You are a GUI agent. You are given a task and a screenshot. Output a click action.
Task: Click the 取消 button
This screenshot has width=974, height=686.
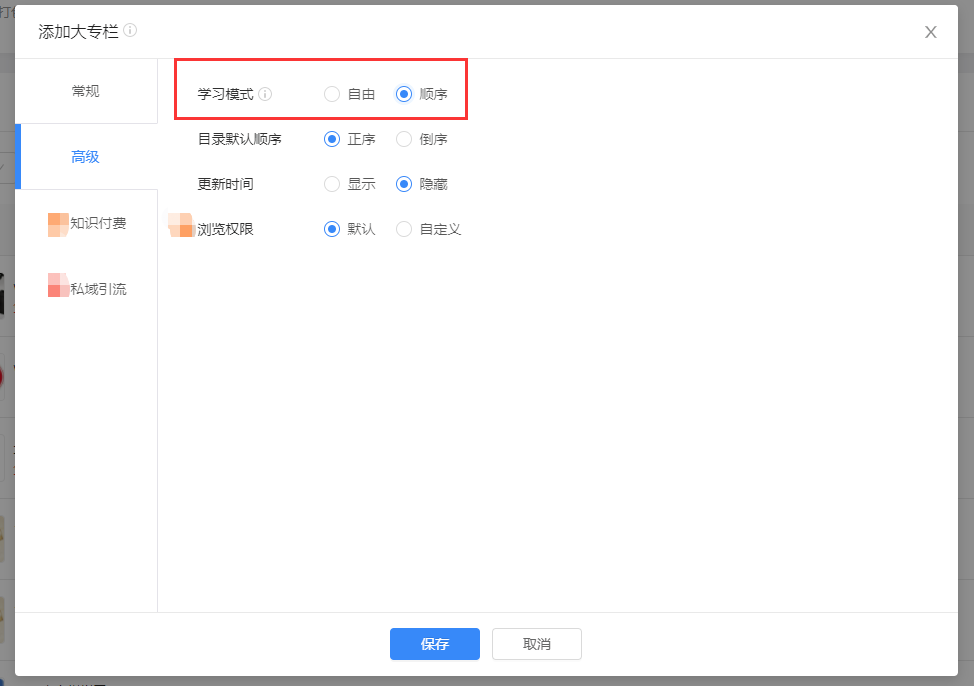(x=536, y=644)
